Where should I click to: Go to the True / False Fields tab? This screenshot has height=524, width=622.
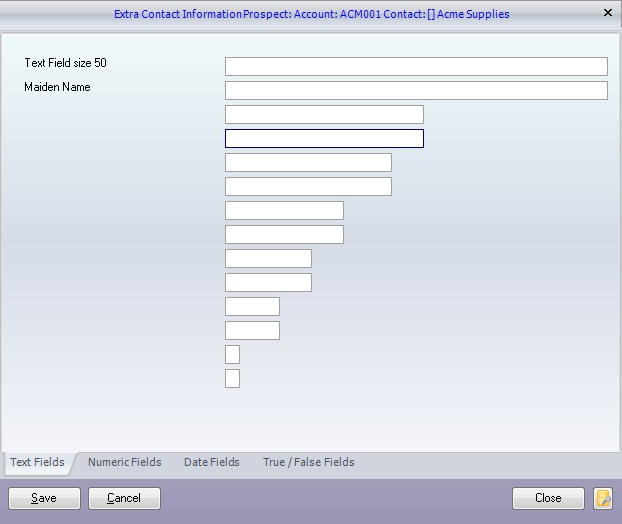tap(308, 462)
